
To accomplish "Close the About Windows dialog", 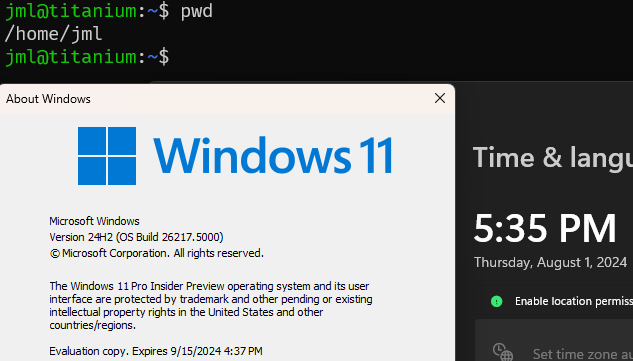I will [440, 98].
